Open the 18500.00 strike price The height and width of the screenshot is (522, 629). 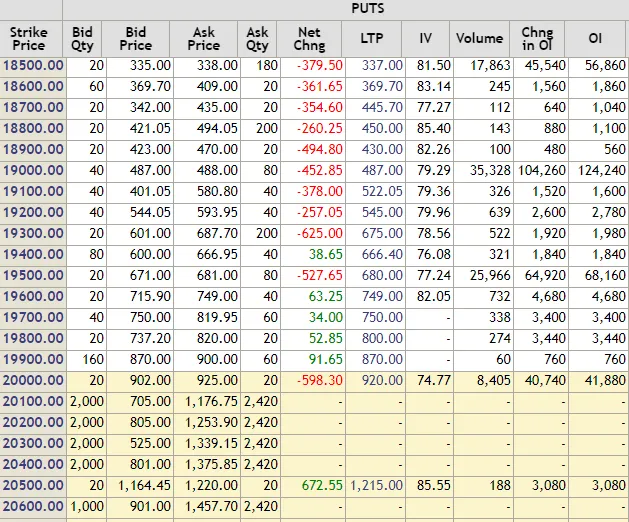point(33,65)
